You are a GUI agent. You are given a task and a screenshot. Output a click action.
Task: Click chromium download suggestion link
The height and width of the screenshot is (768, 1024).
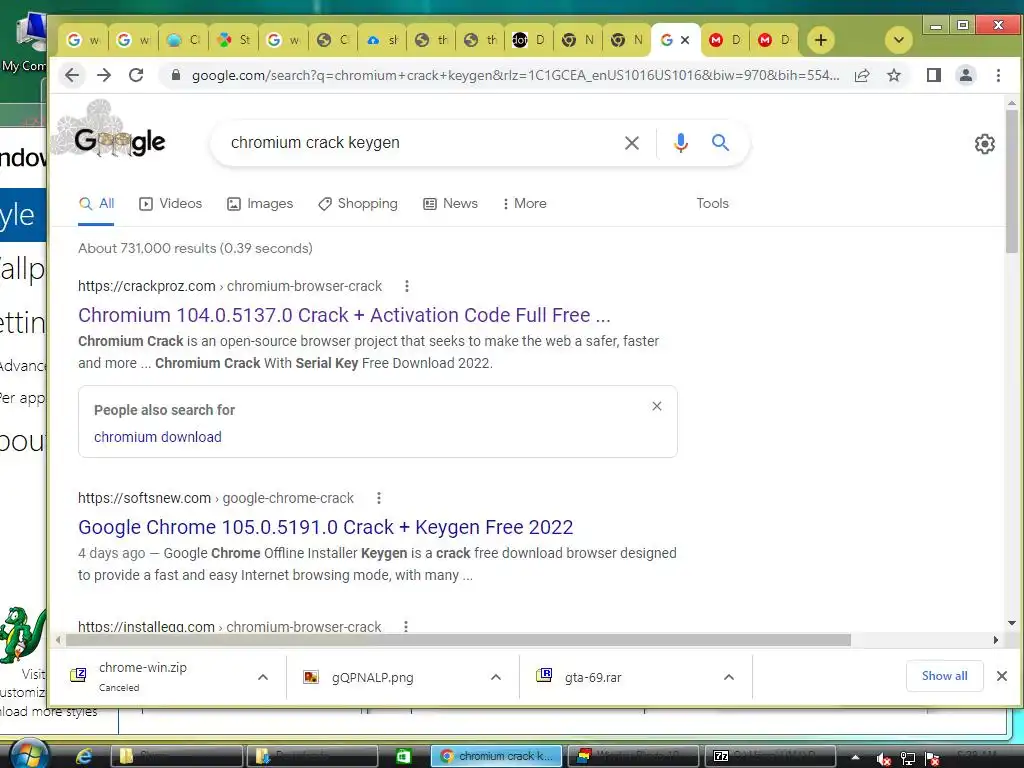click(x=157, y=437)
